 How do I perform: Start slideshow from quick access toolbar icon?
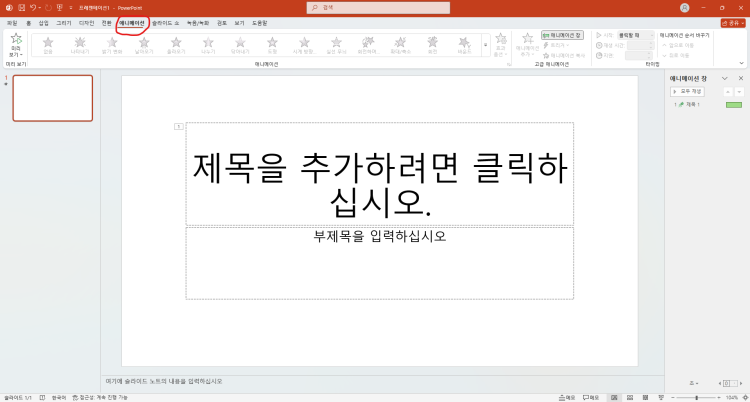coord(59,8)
